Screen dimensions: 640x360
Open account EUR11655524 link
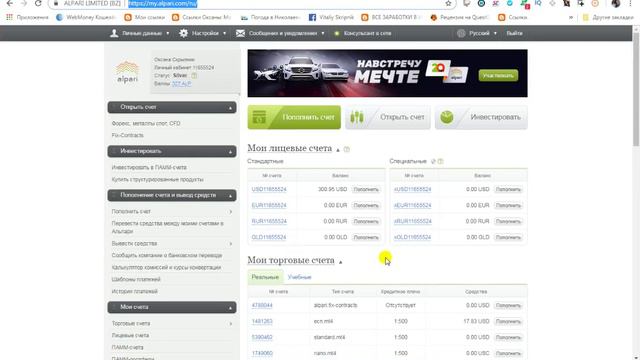pos(269,205)
